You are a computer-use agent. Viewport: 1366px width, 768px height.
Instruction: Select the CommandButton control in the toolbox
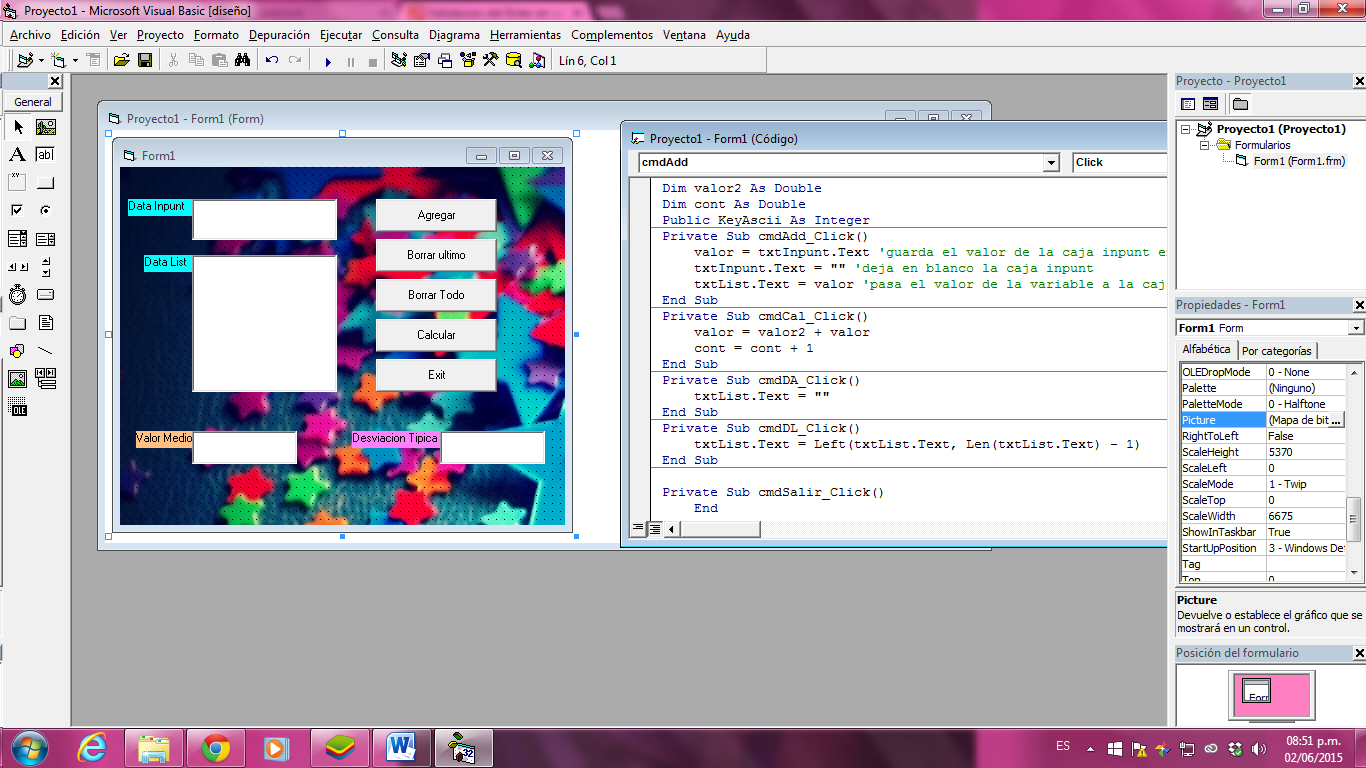47,180
